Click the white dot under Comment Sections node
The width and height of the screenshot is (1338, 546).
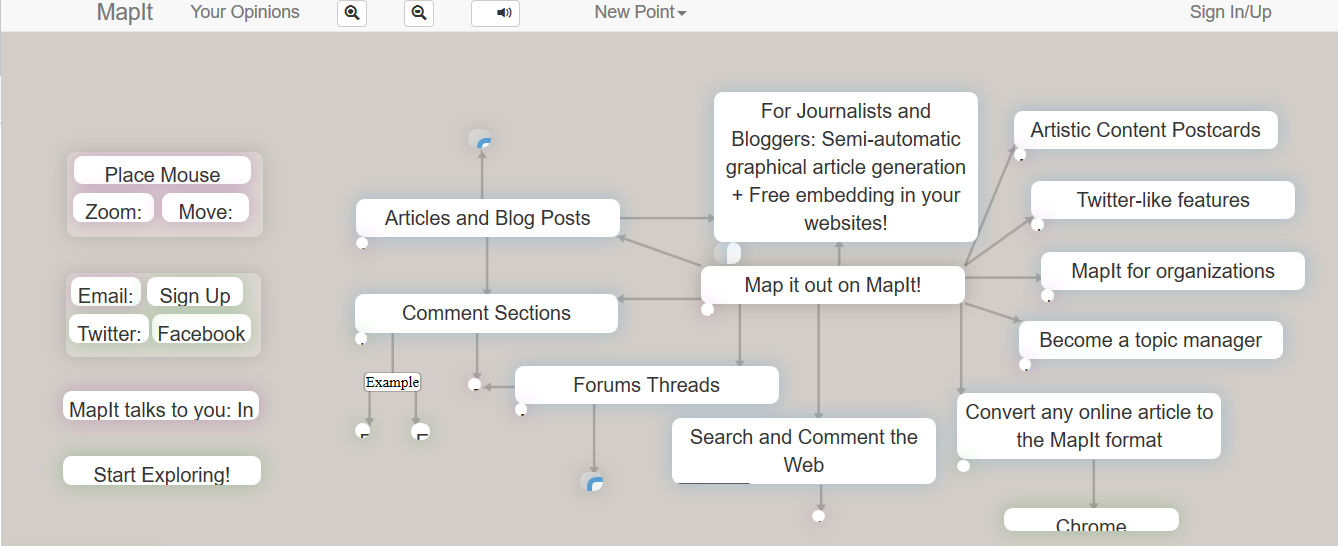tap(361, 339)
